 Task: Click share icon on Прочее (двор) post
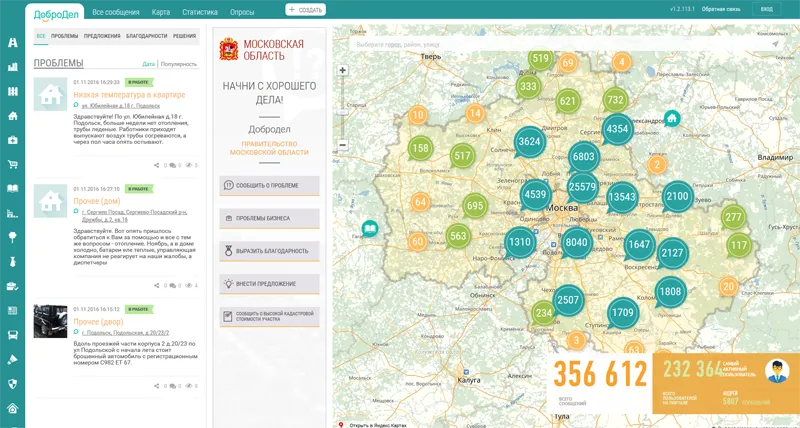click(x=157, y=386)
